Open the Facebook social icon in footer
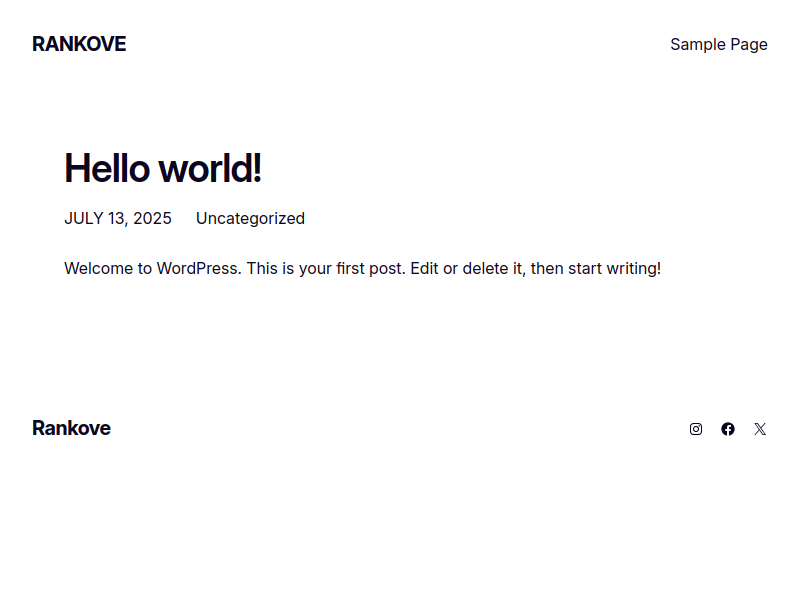Viewport: 800px width, 600px height. 728,429
